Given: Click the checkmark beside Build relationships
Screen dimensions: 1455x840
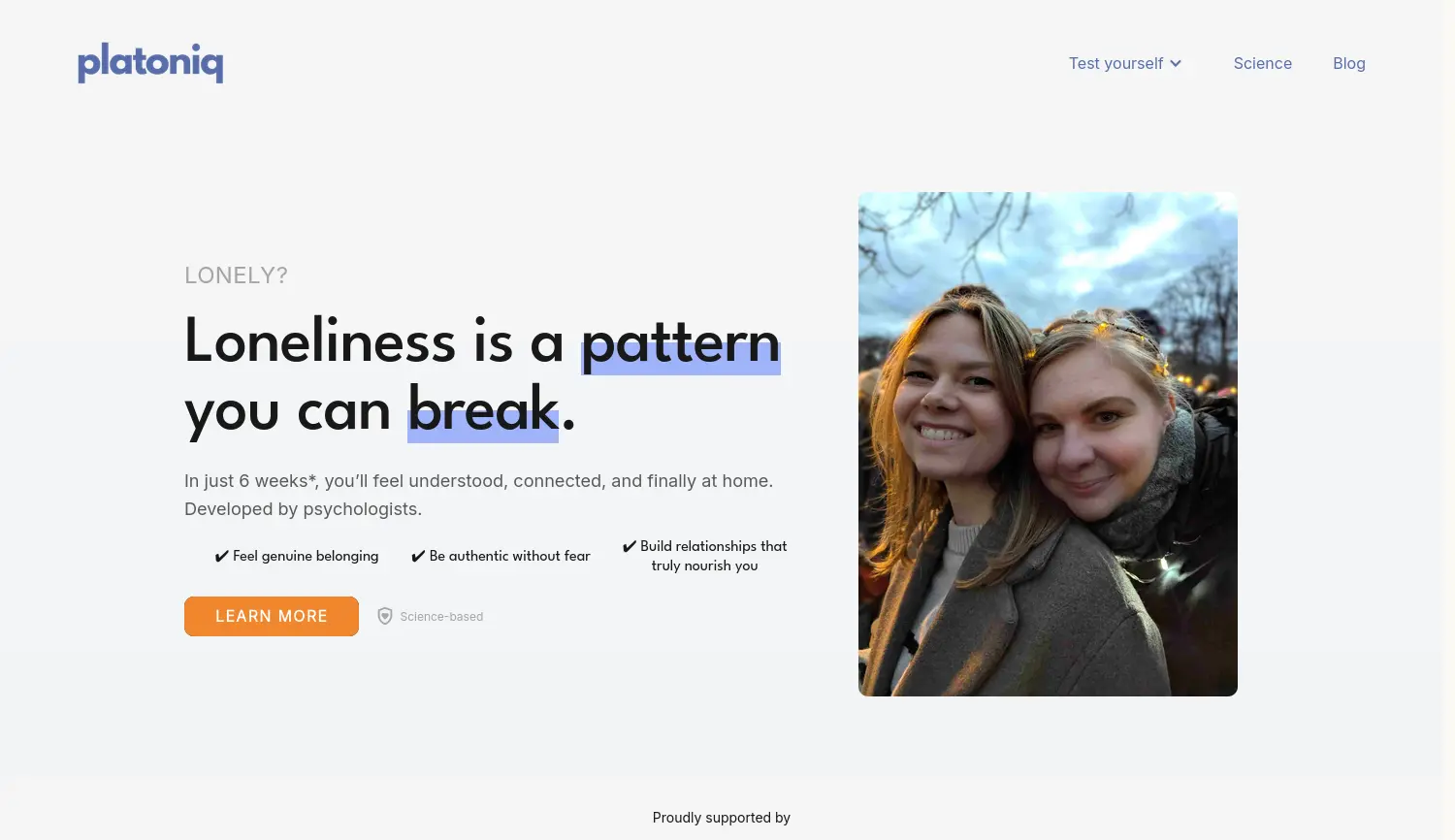Looking at the screenshot, I should point(630,546).
